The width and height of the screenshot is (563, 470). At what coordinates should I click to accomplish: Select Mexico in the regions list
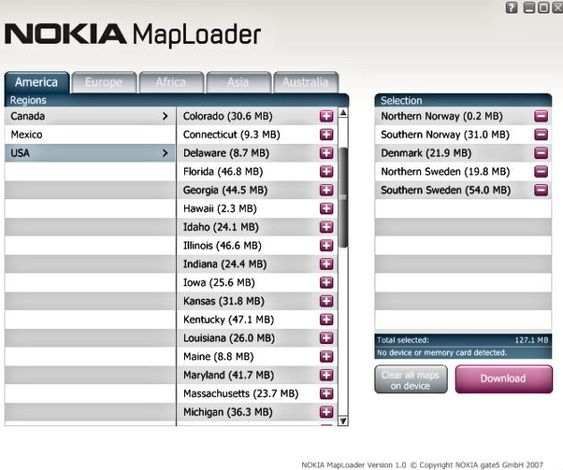tap(90, 135)
